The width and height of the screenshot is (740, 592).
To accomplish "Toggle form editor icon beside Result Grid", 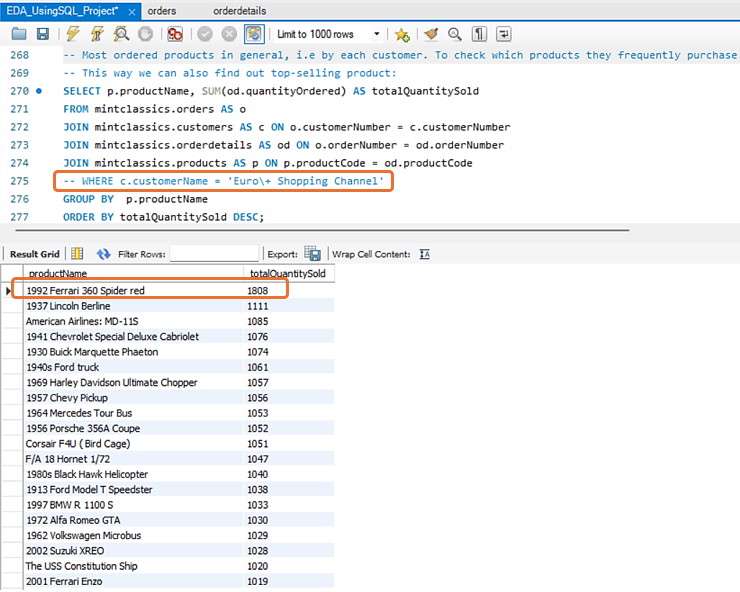I will pos(77,254).
